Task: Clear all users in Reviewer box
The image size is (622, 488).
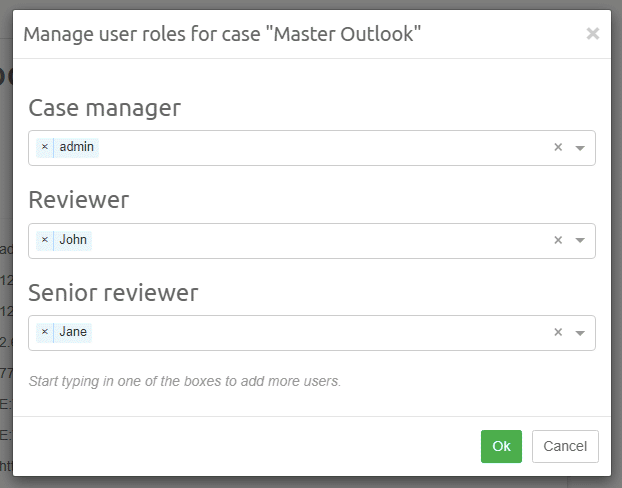Action: [558, 240]
